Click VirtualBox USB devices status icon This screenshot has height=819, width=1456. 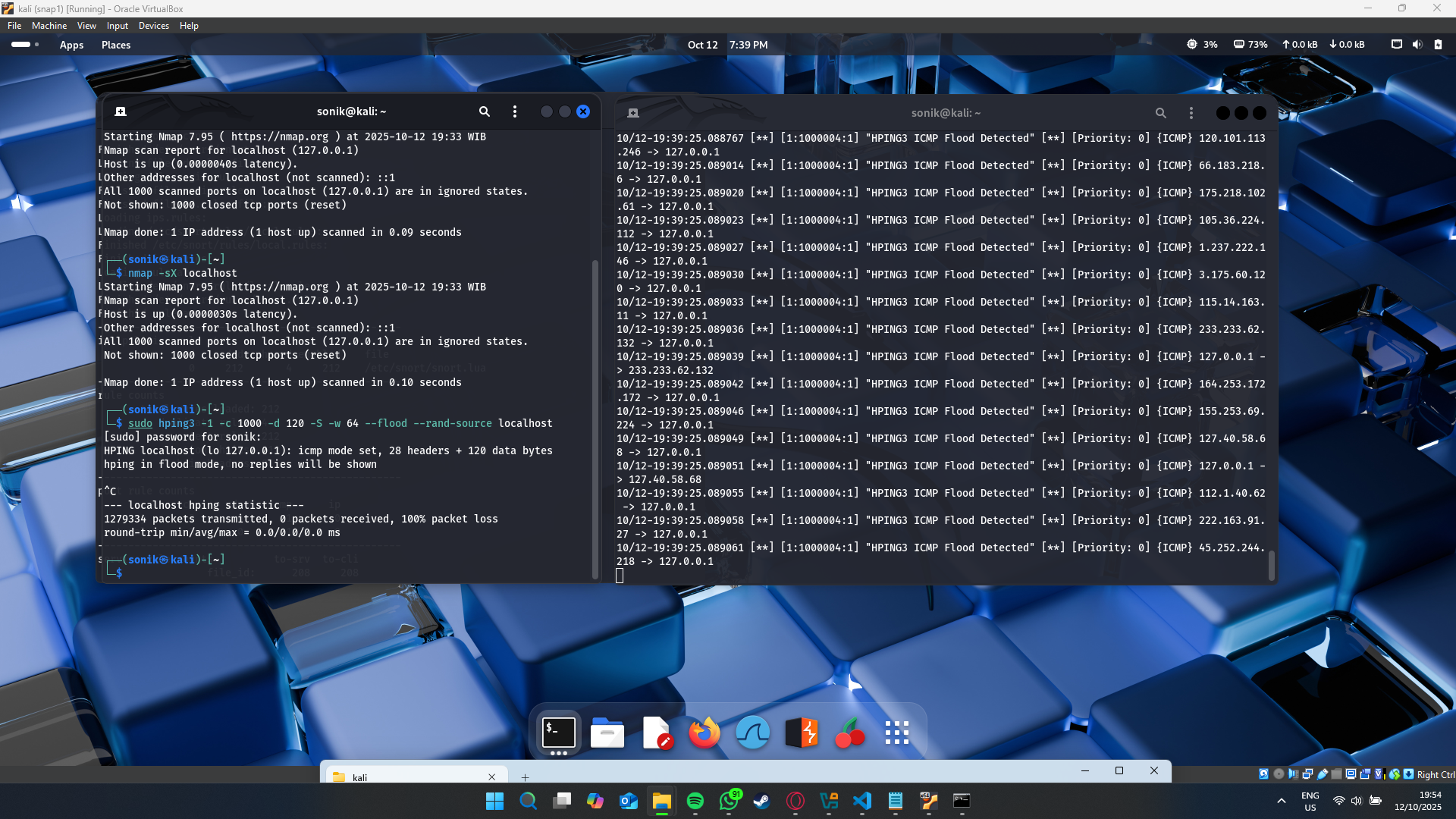coord(1323,774)
